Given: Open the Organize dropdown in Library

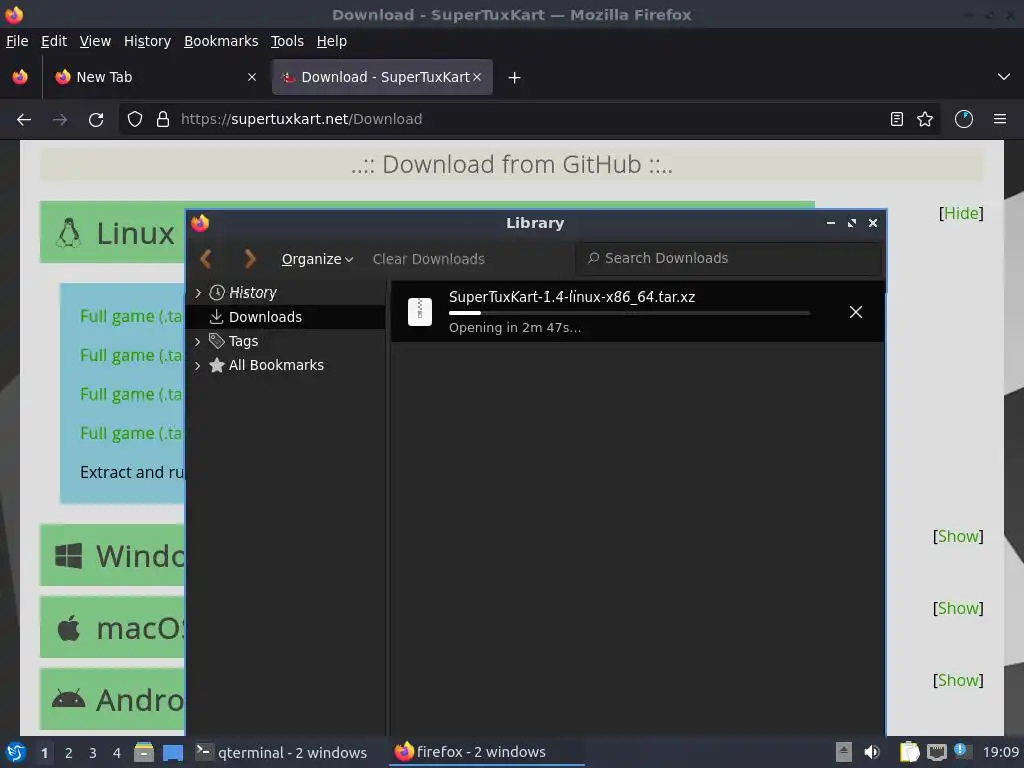Looking at the screenshot, I should coord(317,259).
